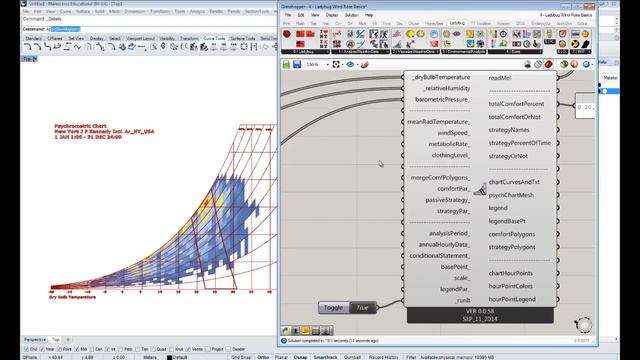Enable the Cen osnap checkbox

92,349
